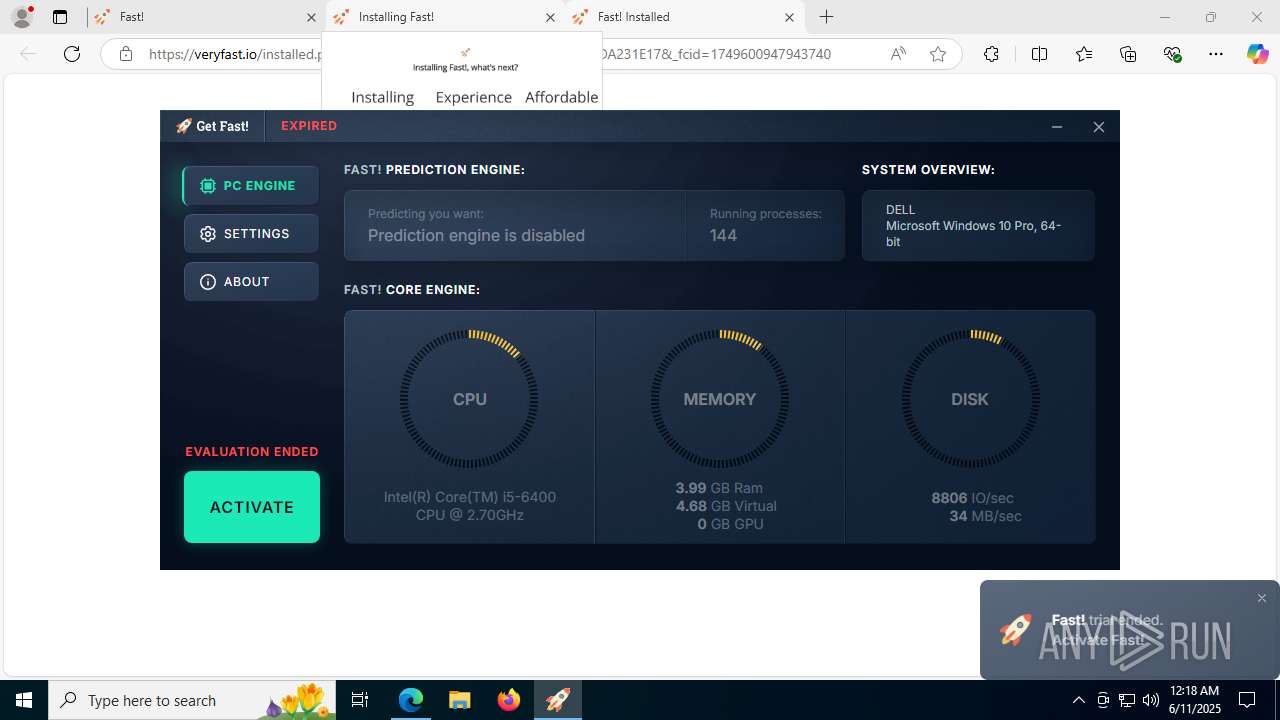Click the site info lock icon
Viewport: 1280px width, 720px height.
click(126, 54)
